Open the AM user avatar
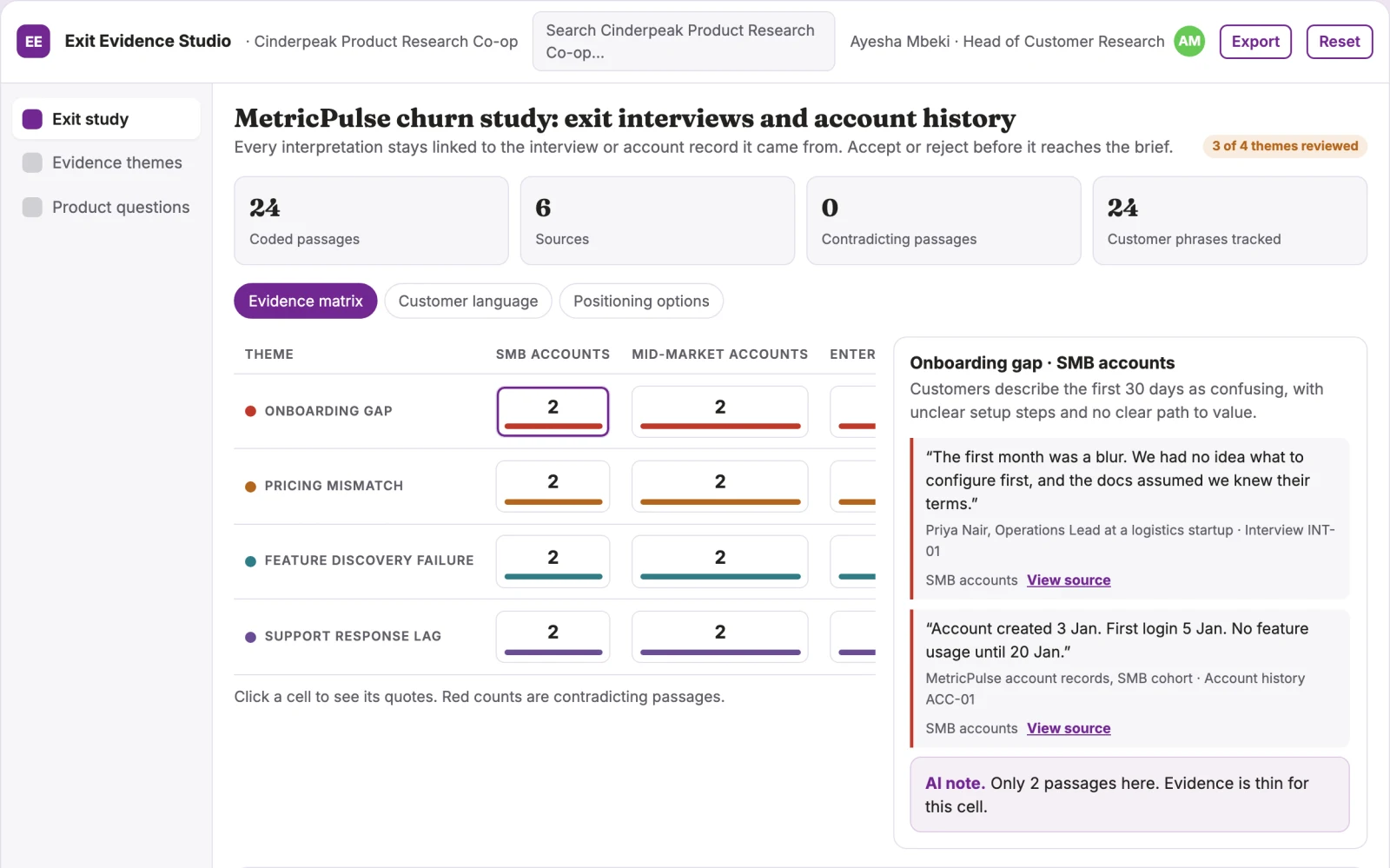 click(x=1189, y=41)
